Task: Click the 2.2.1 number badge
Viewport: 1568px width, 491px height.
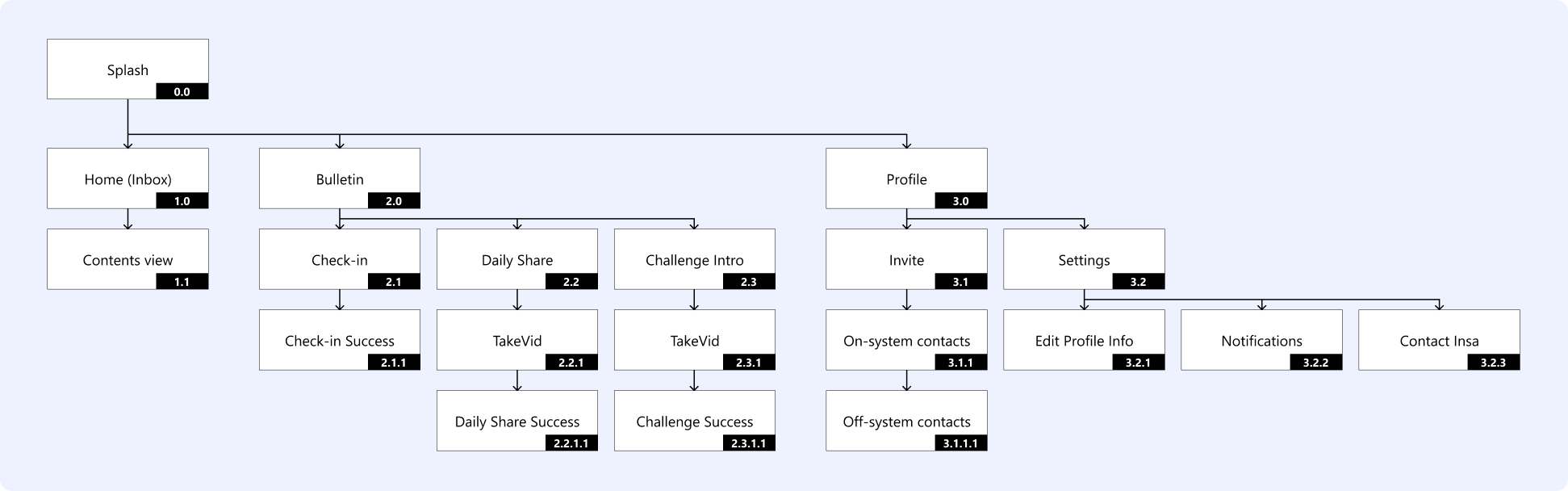Action: click(571, 363)
